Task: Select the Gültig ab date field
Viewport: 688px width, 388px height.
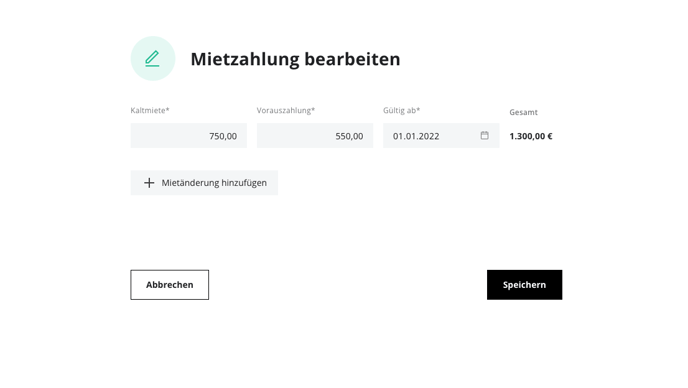Action: [x=441, y=136]
